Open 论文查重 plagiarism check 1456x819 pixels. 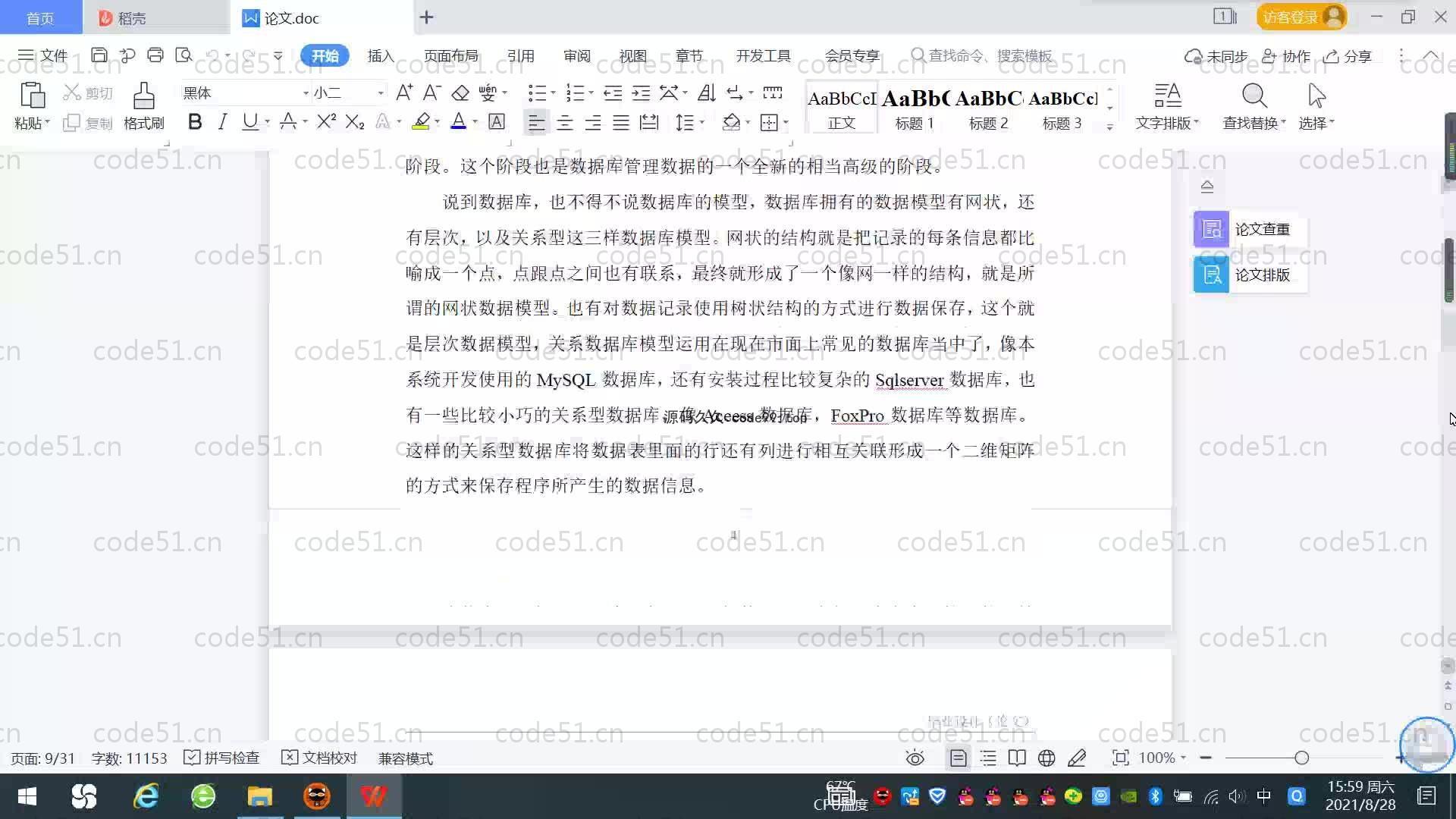click(x=1250, y=229)
